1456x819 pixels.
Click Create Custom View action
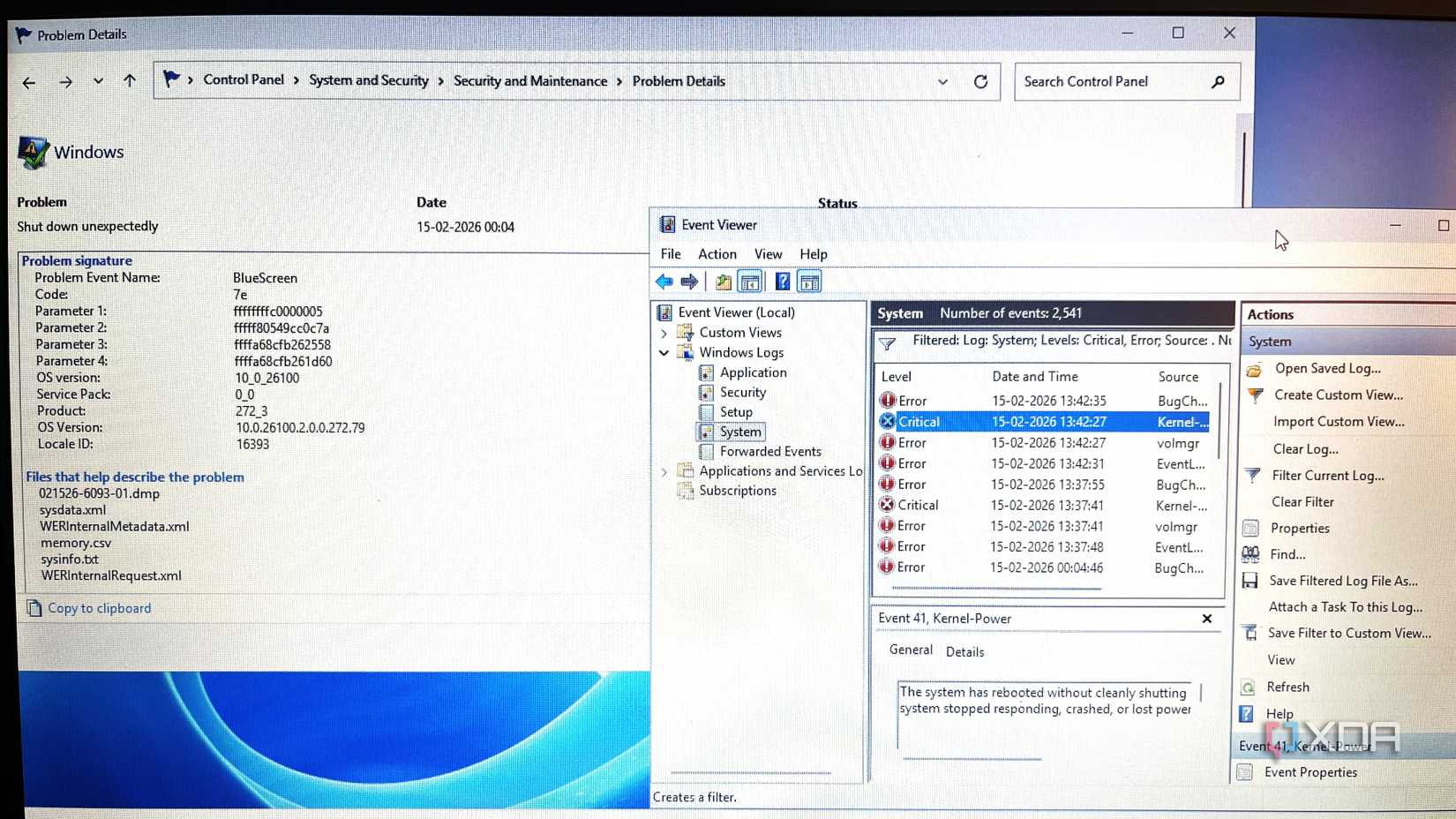click(x=1338, y=395)
